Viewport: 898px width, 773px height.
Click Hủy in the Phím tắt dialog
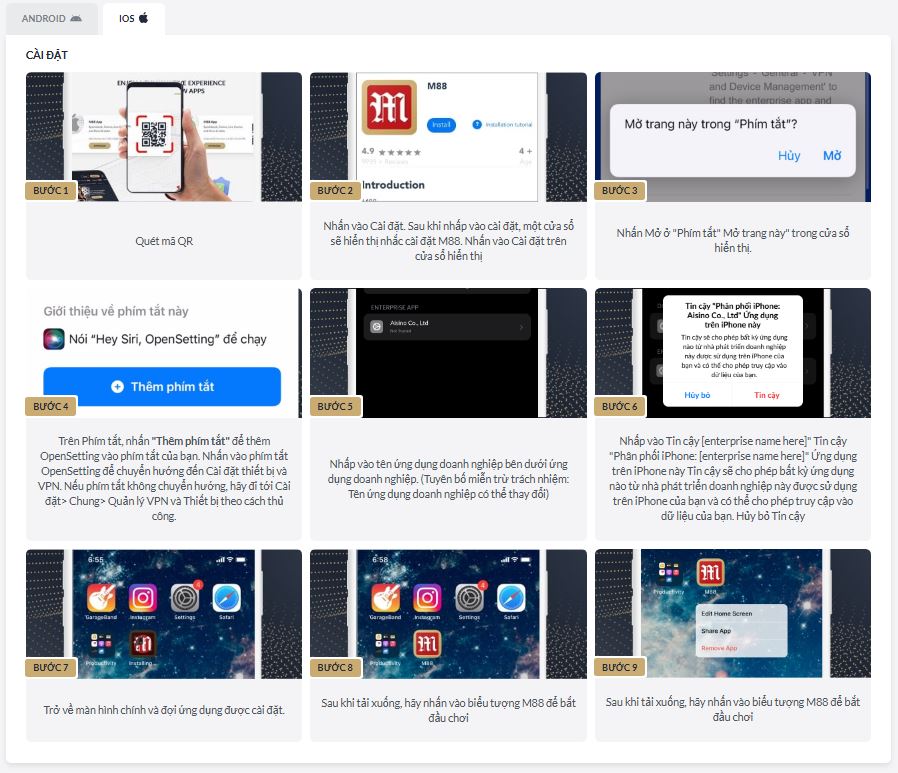pyautogui.click(x=789, y=156)
